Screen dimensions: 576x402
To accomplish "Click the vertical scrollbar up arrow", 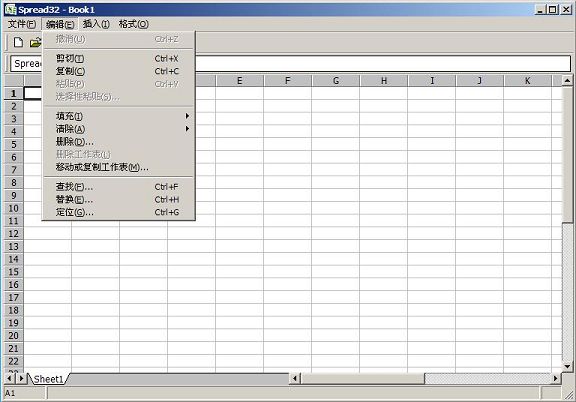I will 567,80.
